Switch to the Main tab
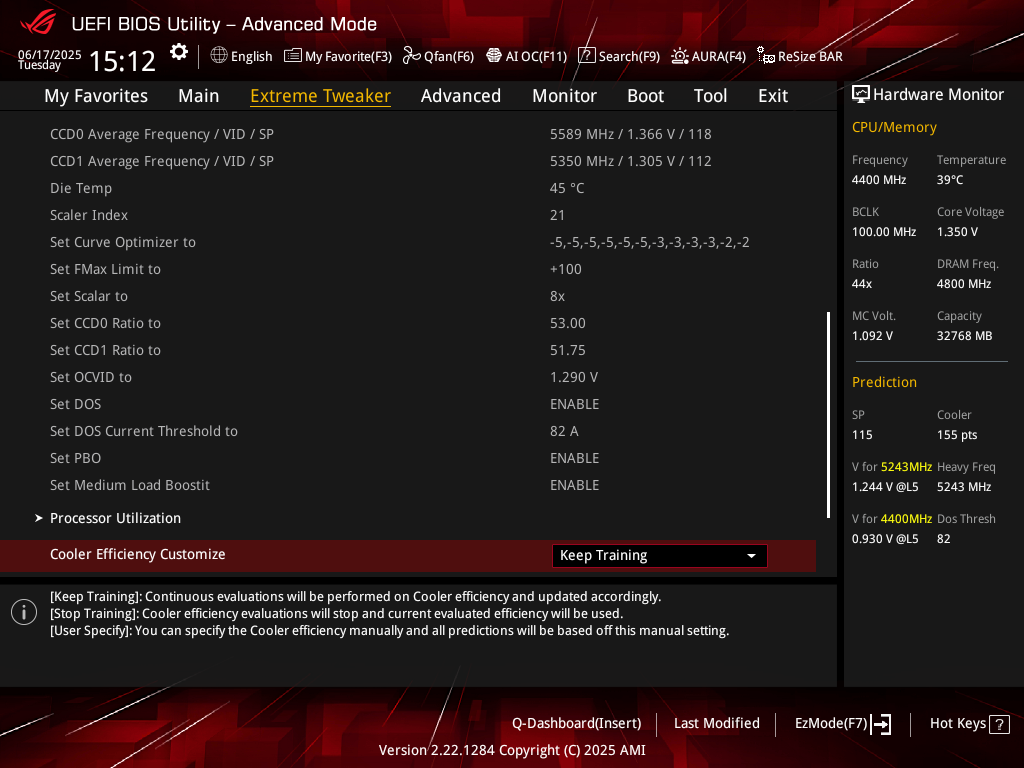The image size is (1024, 768). 199,96
